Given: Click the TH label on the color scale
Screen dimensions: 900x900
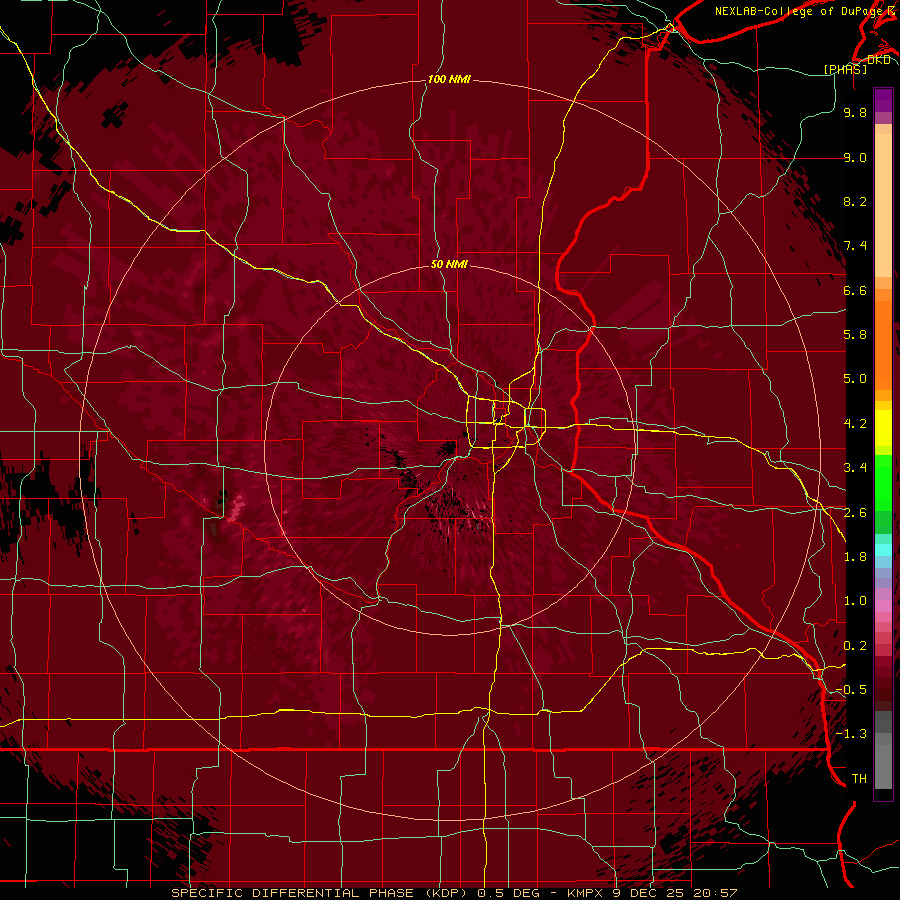Looking at the screenshot, I should (859, 779).
